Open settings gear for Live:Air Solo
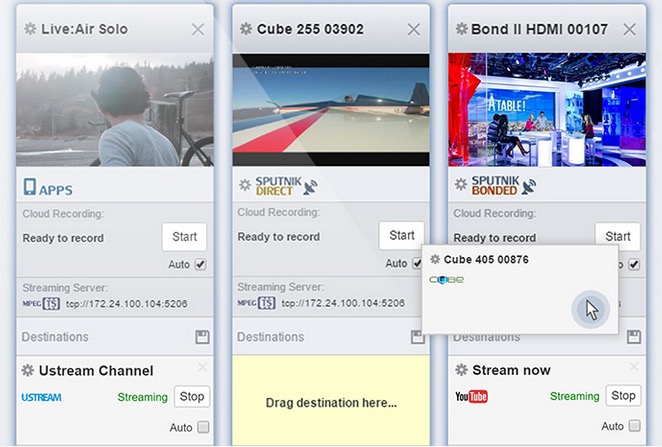662x447 pixels. pyautogui.click(x=29, y=29)
